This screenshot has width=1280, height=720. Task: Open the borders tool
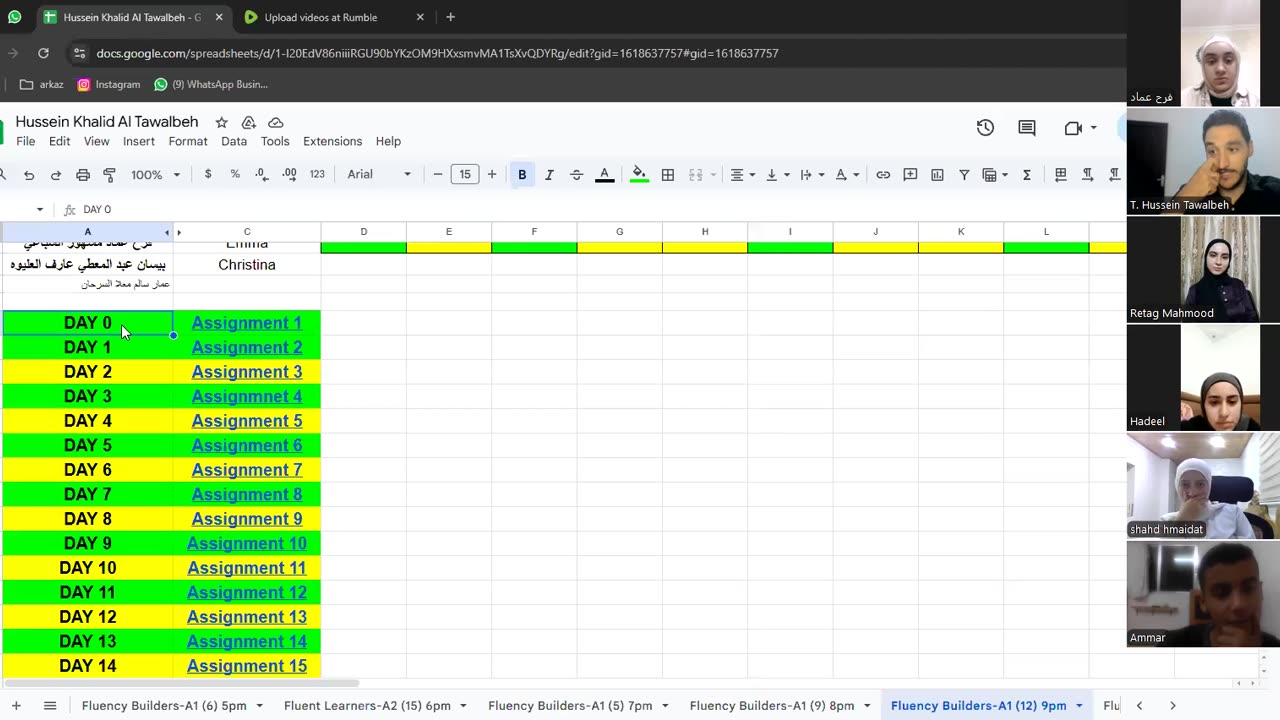click(x=668, y=174)
